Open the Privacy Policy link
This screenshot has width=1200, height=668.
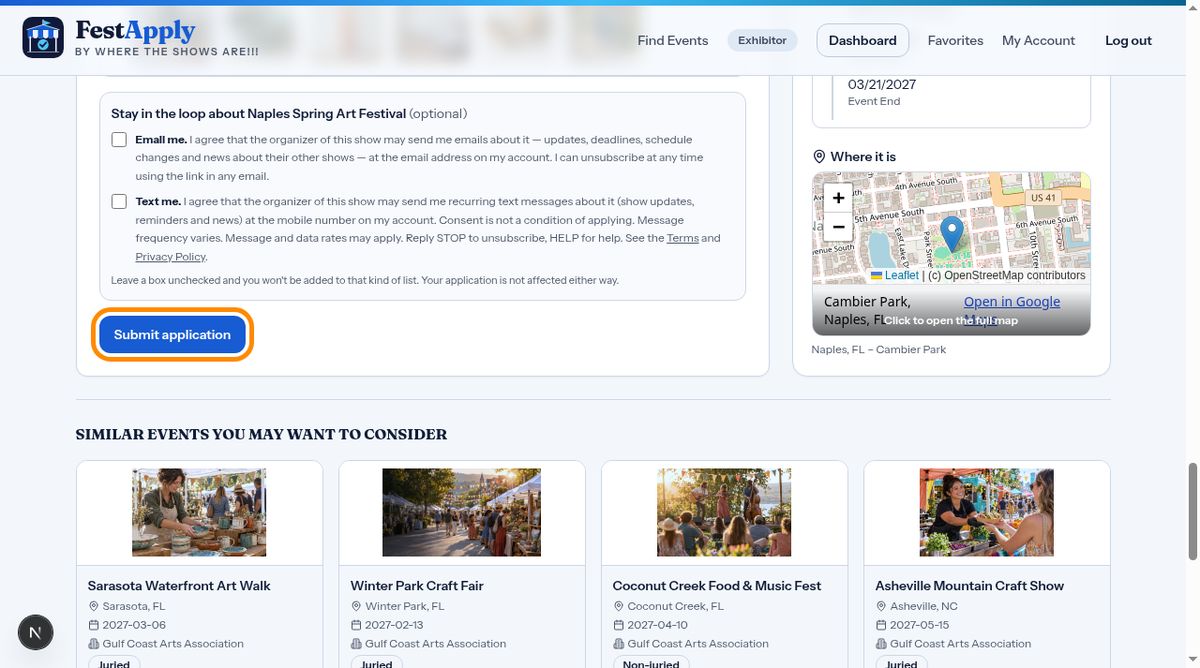click(170, 257)
